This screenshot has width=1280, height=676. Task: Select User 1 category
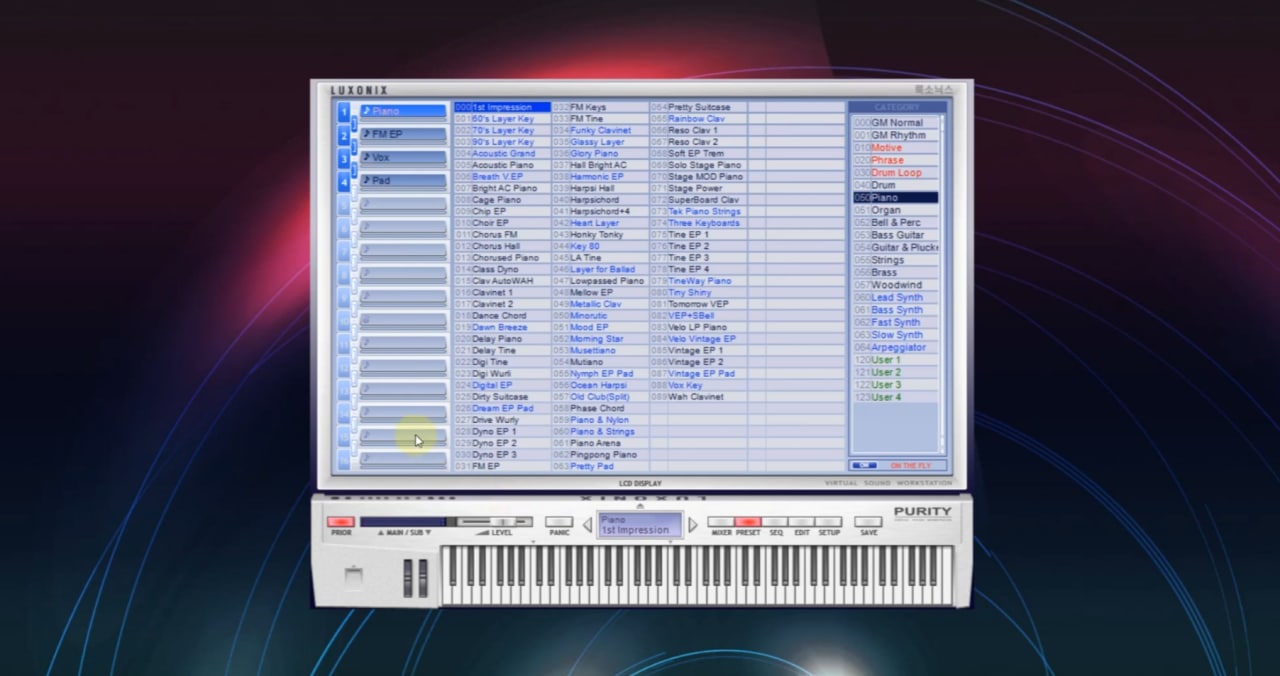(x=895, y=360)
